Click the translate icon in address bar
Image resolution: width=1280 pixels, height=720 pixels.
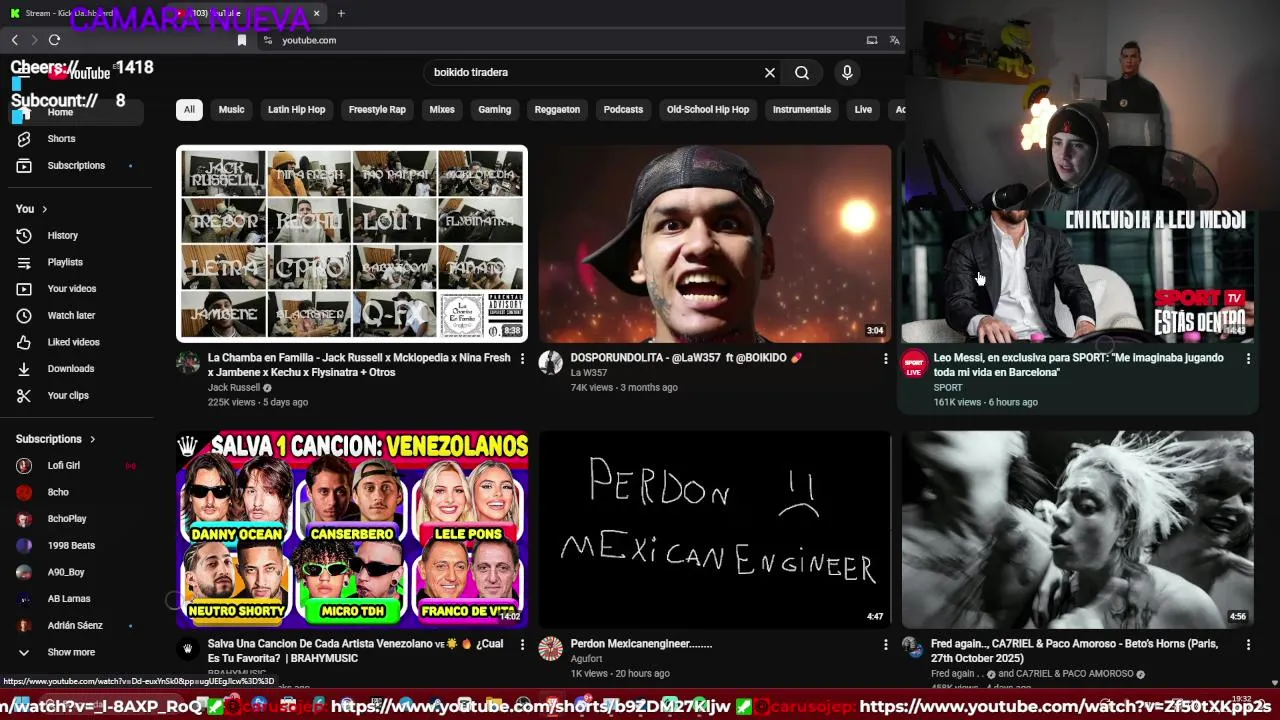894,40
